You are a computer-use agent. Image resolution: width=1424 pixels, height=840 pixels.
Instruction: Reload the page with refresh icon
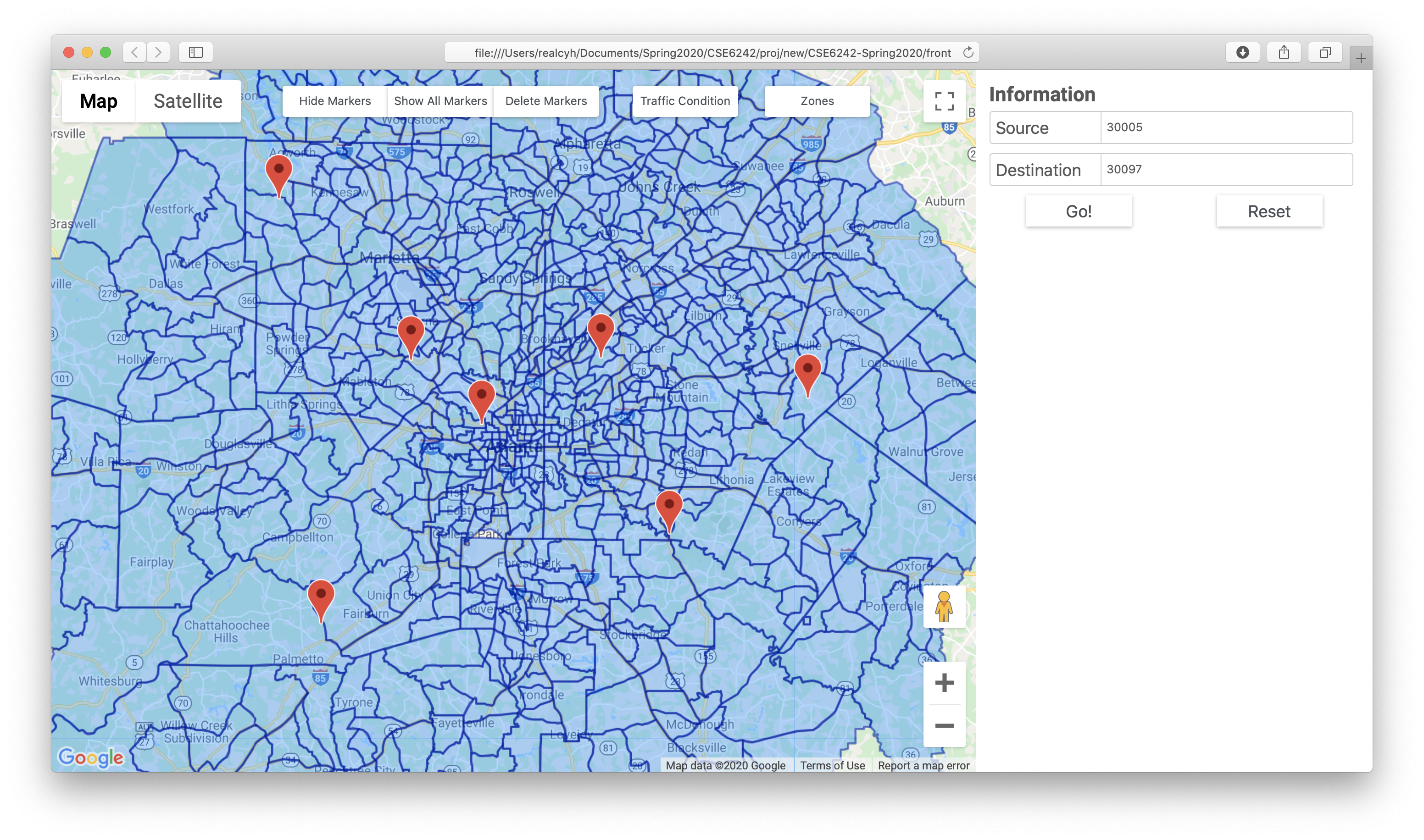coord(968,52)
